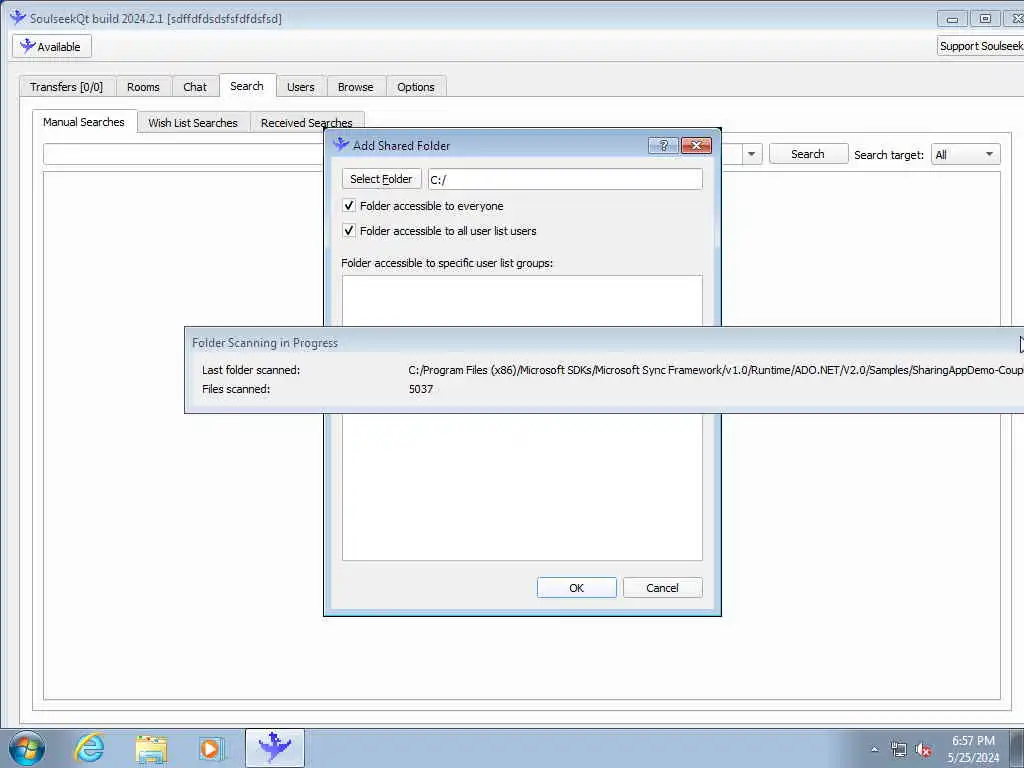Screen dimensions: 1024x768
Task: Open File Explorer from taskbar
Action: 152,749
